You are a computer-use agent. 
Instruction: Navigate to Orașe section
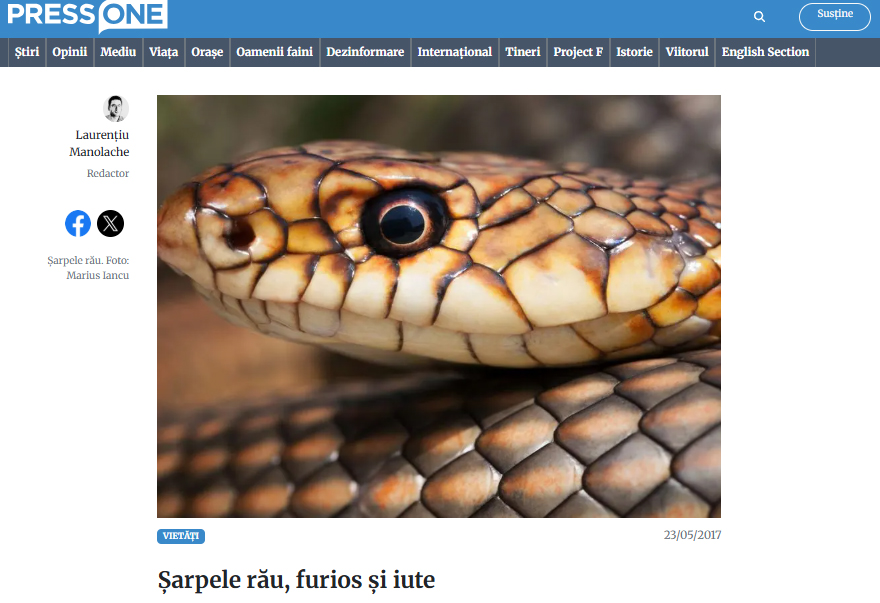[x=207, y=52]
